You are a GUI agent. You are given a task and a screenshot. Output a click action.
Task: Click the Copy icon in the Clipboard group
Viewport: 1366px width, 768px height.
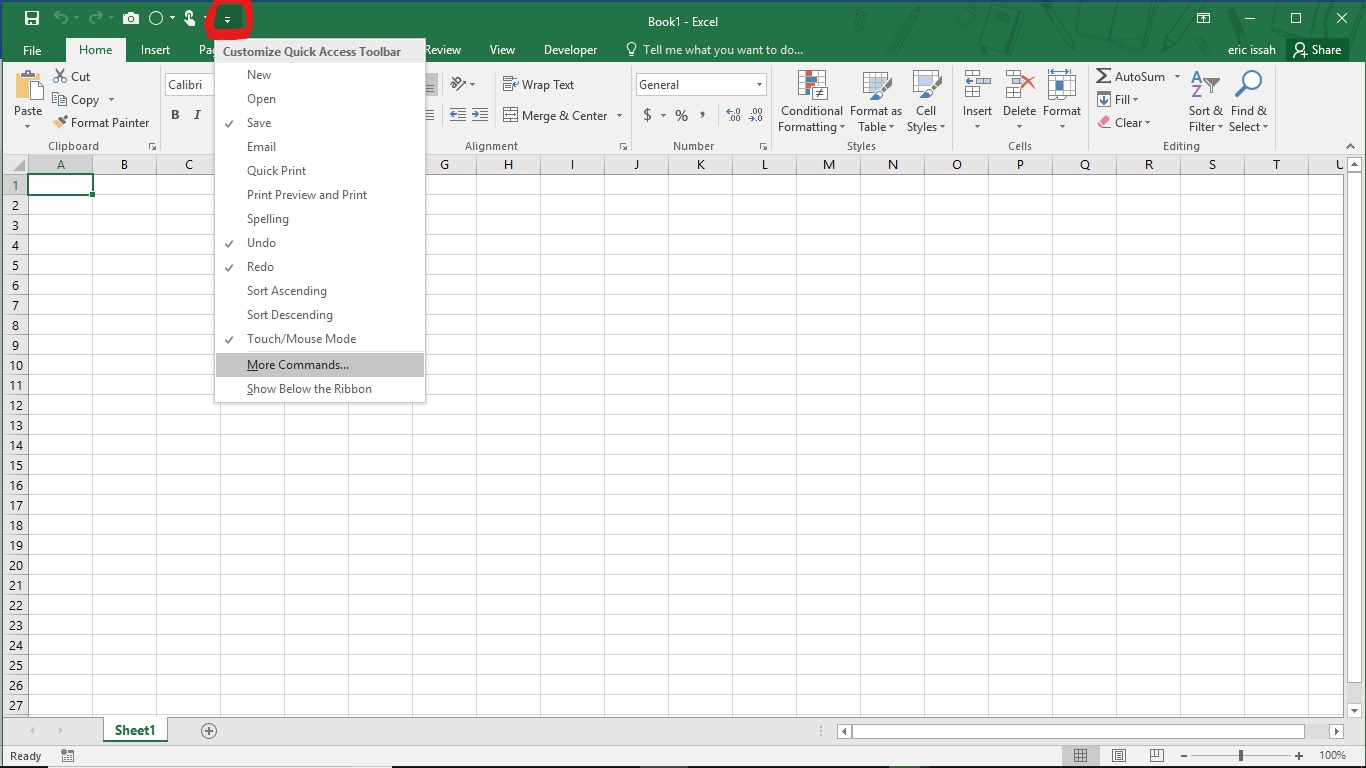click(x=60, y=100)
